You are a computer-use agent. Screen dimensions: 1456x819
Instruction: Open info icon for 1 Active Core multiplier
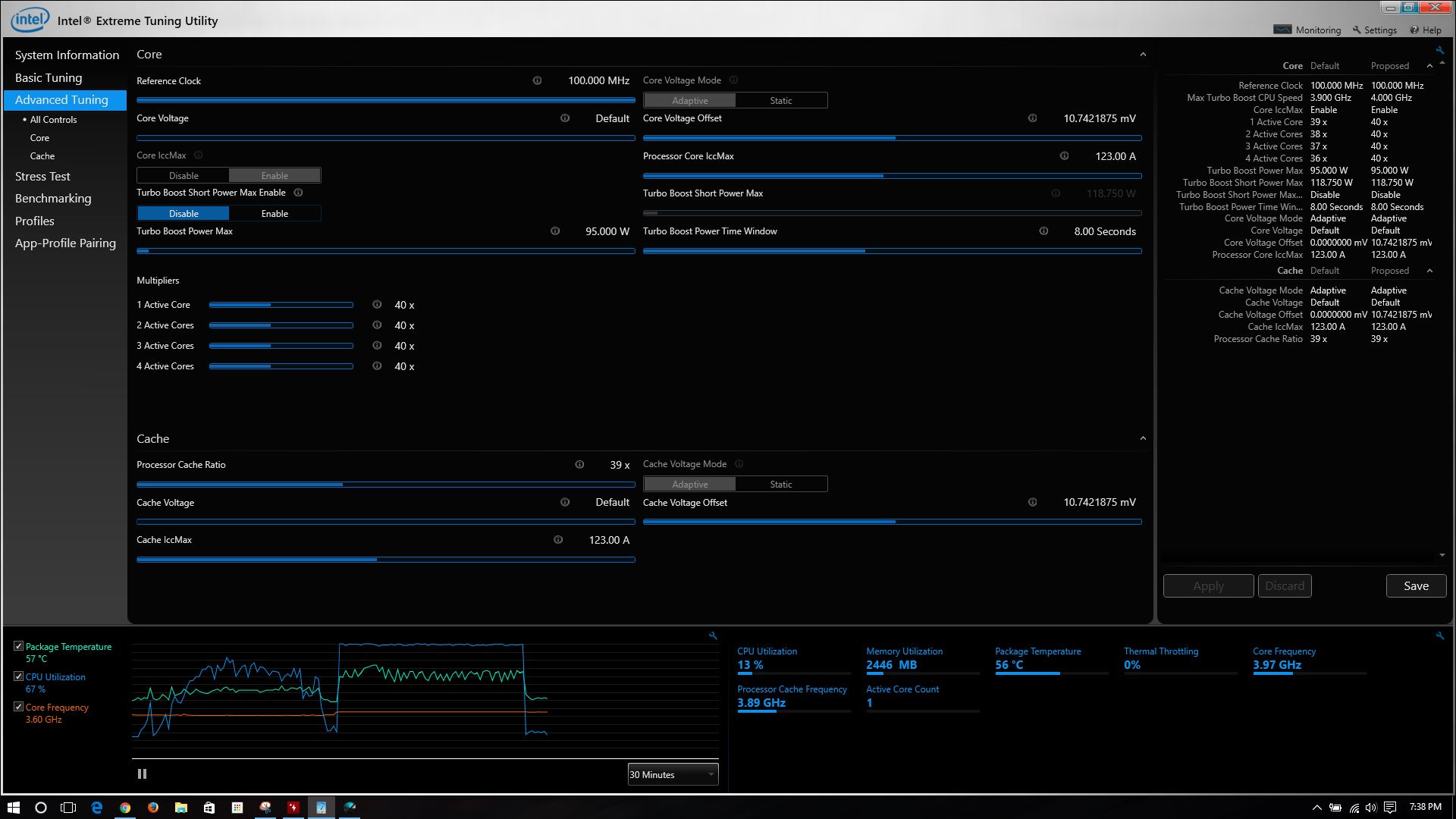[377, 305]
